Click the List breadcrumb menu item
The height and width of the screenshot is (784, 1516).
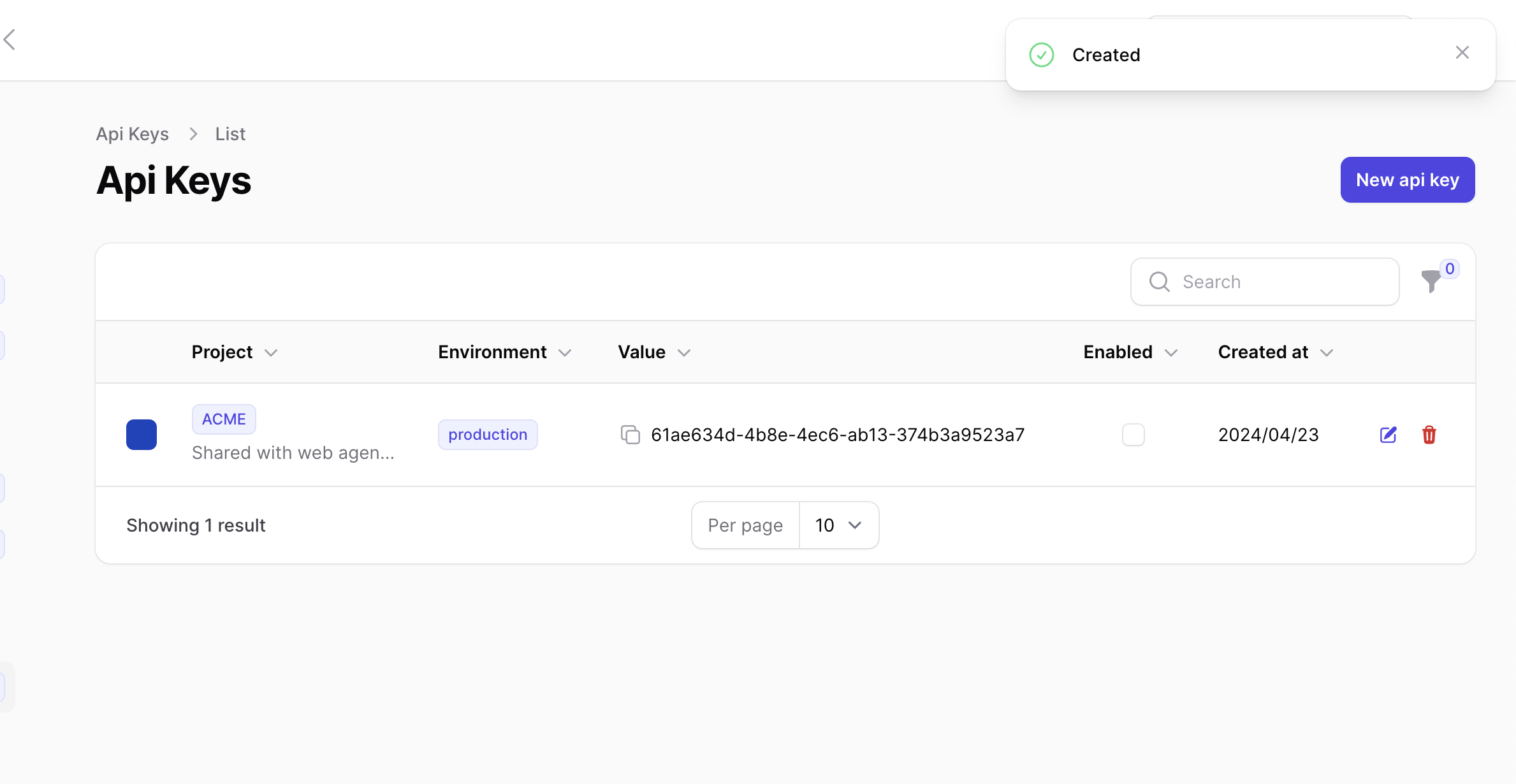pos(229,133)
